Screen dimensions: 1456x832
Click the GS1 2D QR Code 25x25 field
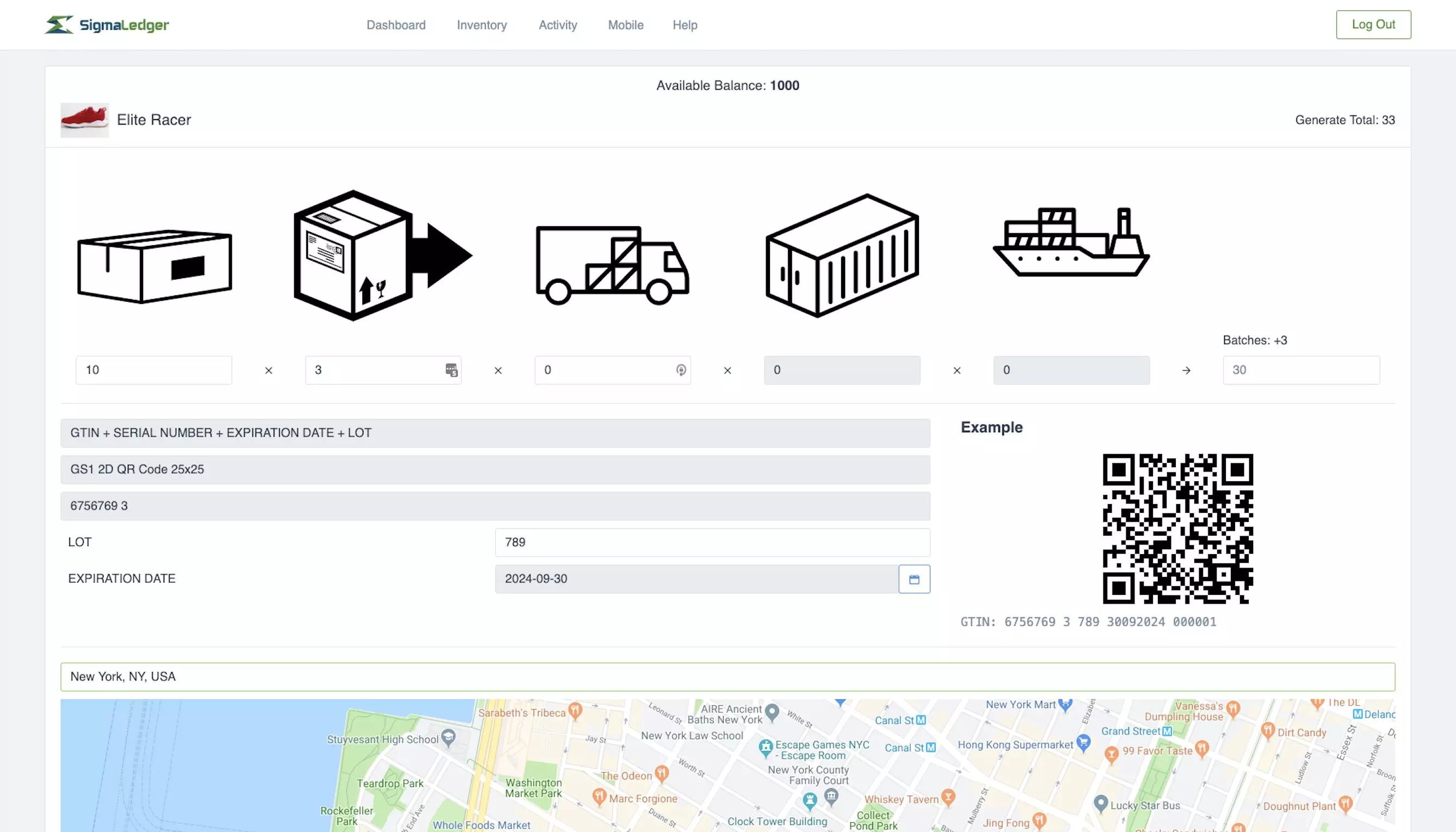coord(495,470)
